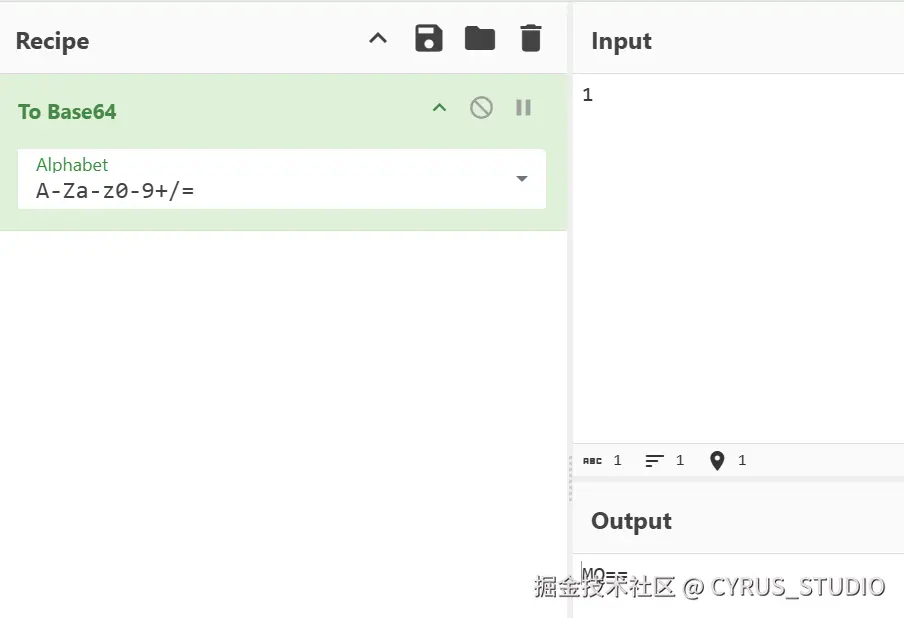Click the Input pane heading
904x618 pixels.
[x=622, y=41]
